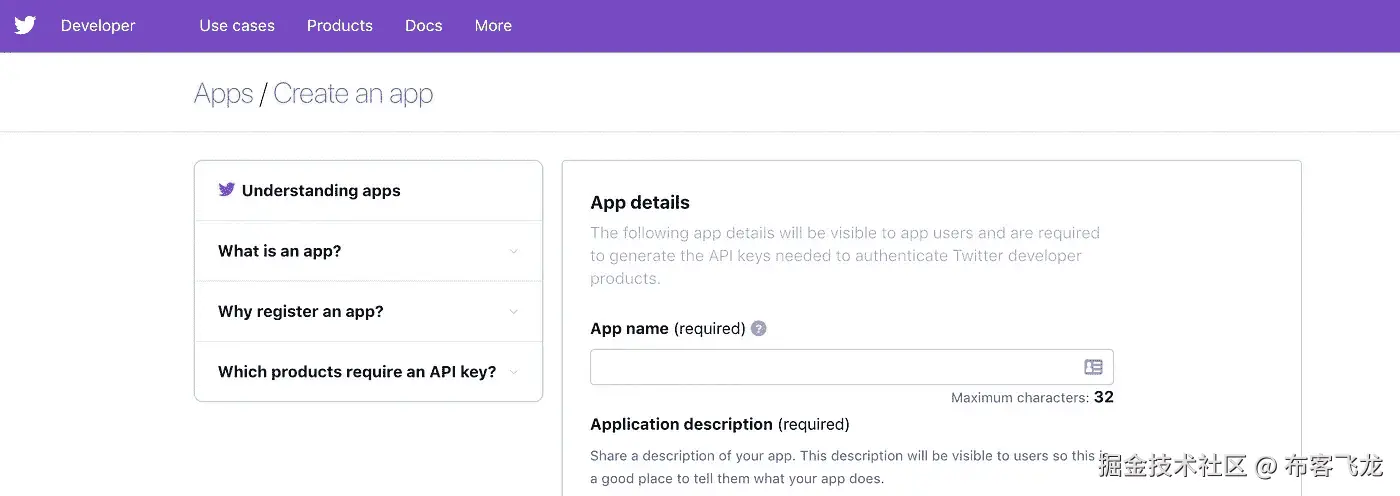1400x496 pixels.
Task: Select the "Understanding apps" panel heading
Action: [321, 191]
